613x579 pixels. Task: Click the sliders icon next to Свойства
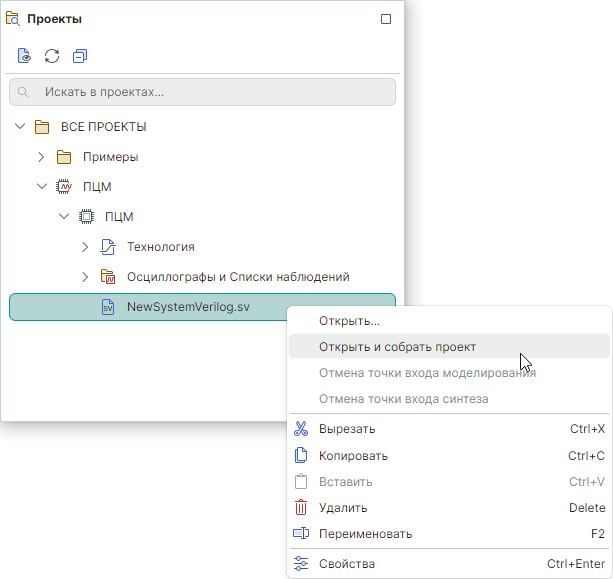(300, 564)
